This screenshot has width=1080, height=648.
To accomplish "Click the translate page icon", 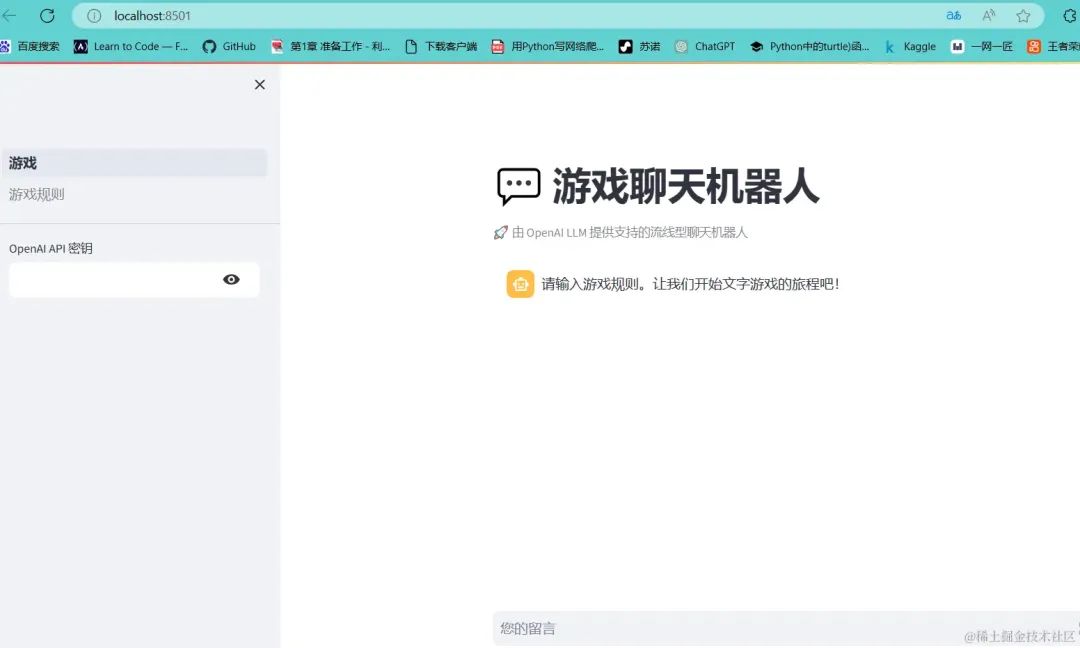I will [x=953, y=15].
